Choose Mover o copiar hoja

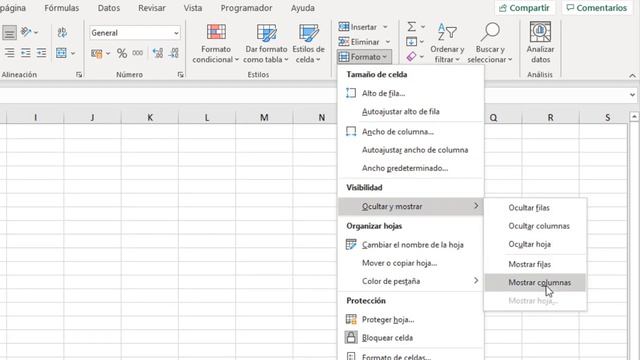[x=411, y=263]
